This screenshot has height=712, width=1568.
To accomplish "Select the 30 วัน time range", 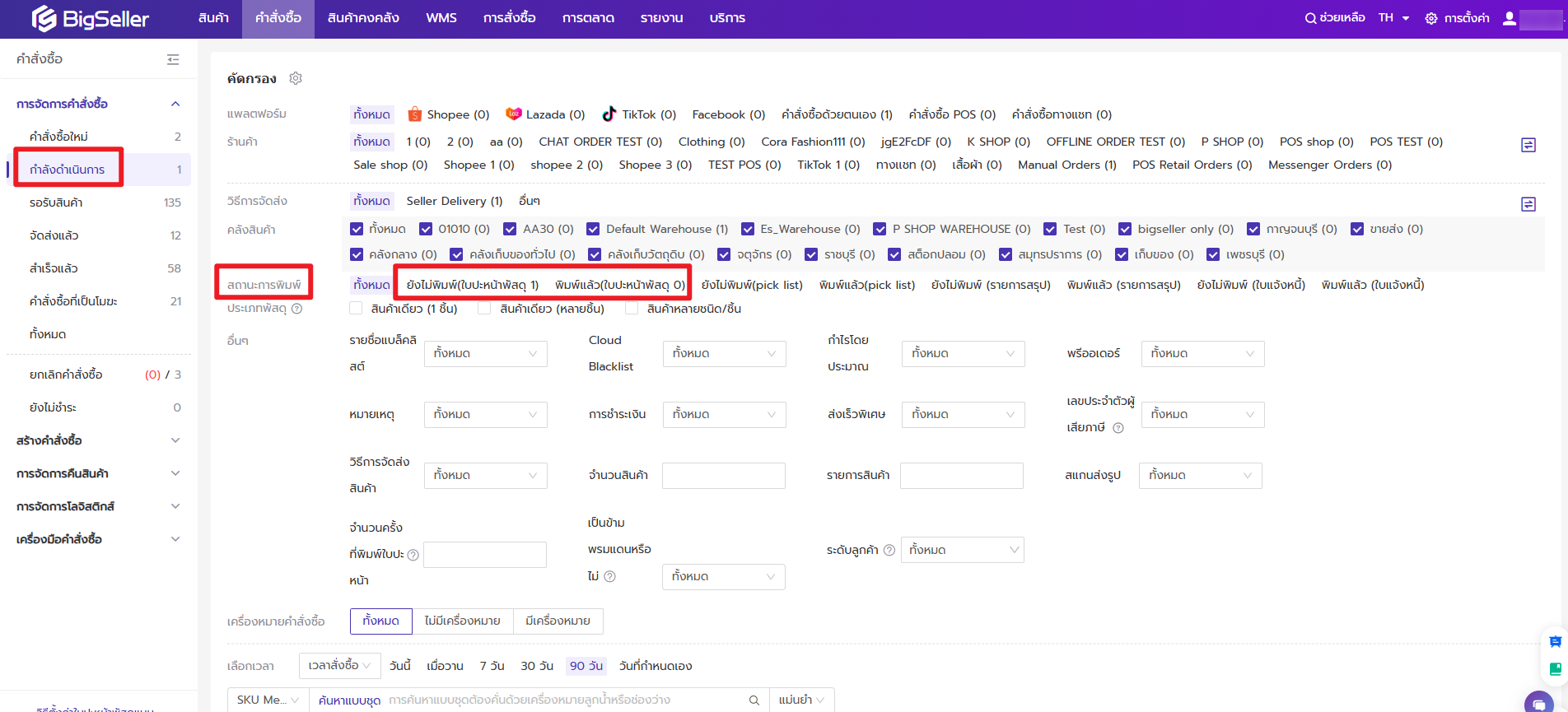I will [x=536, y=666].
